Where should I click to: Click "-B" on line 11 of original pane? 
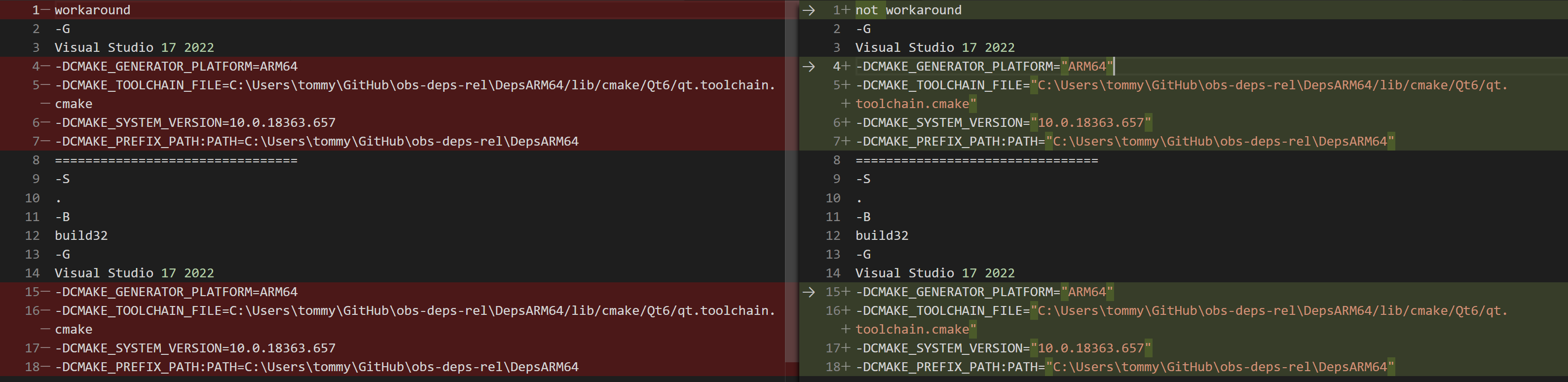click(63, 217)
